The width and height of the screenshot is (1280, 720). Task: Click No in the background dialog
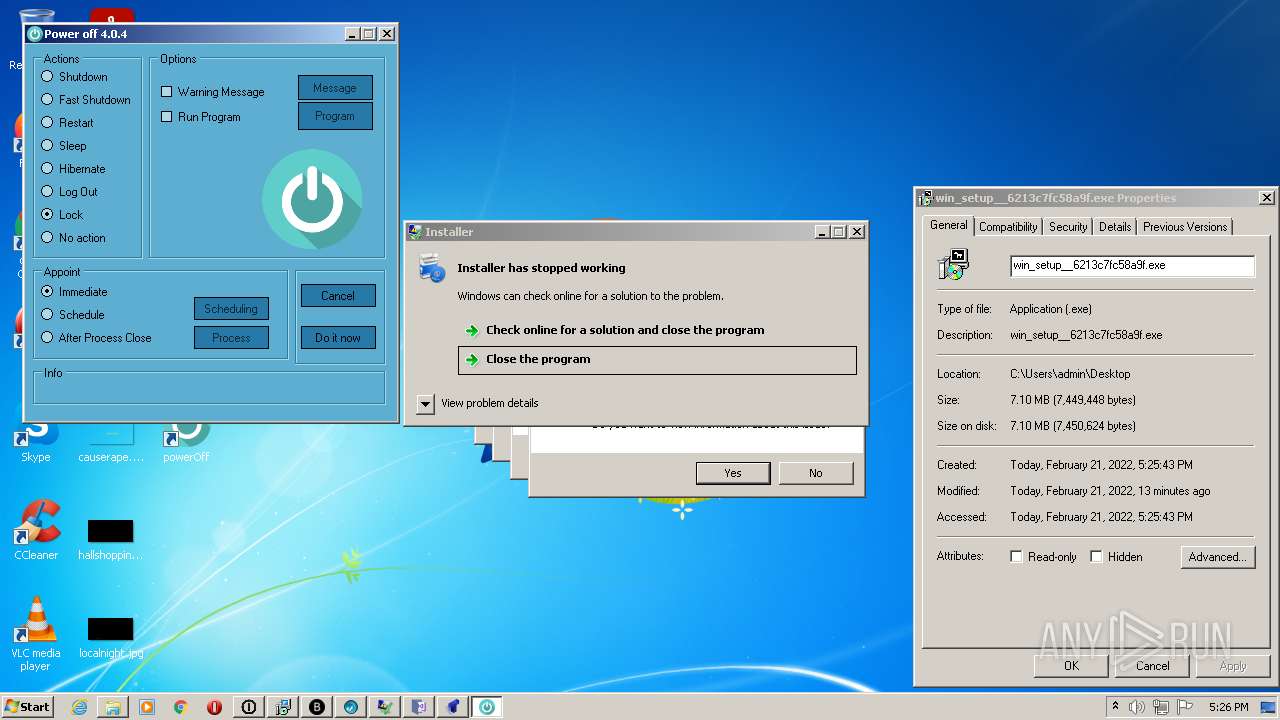(x=816, y=473)
